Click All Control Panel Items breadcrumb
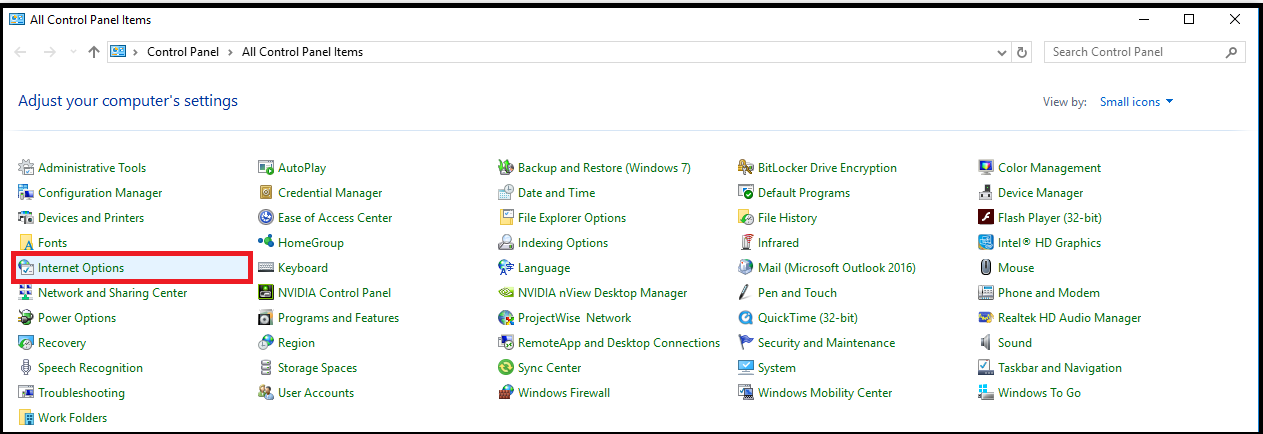This screenshot has width=1263, height=434. coord(302,52)
